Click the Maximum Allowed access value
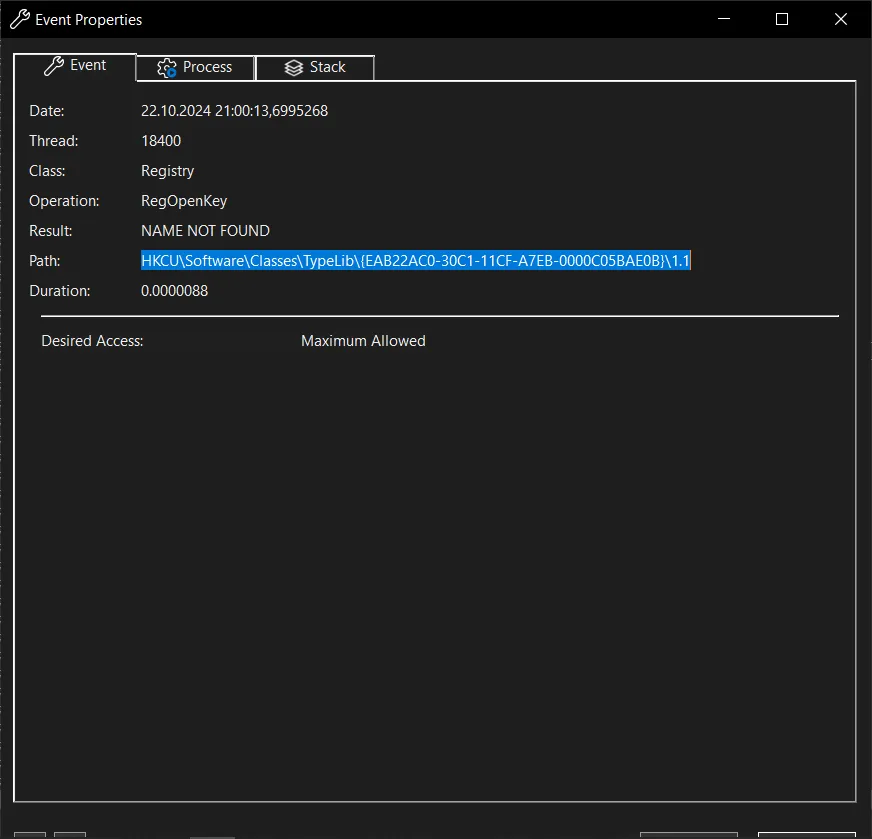Viewport: 872px width, 839px height. click(x=363, y=341)
